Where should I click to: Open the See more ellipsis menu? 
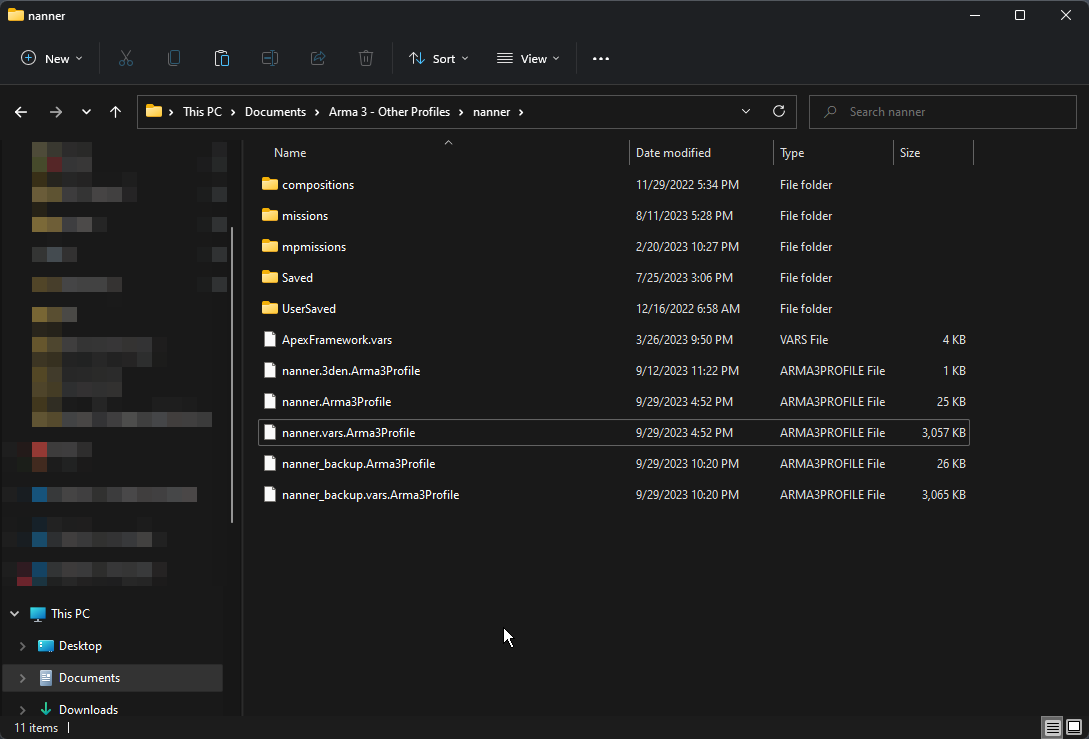600,59
